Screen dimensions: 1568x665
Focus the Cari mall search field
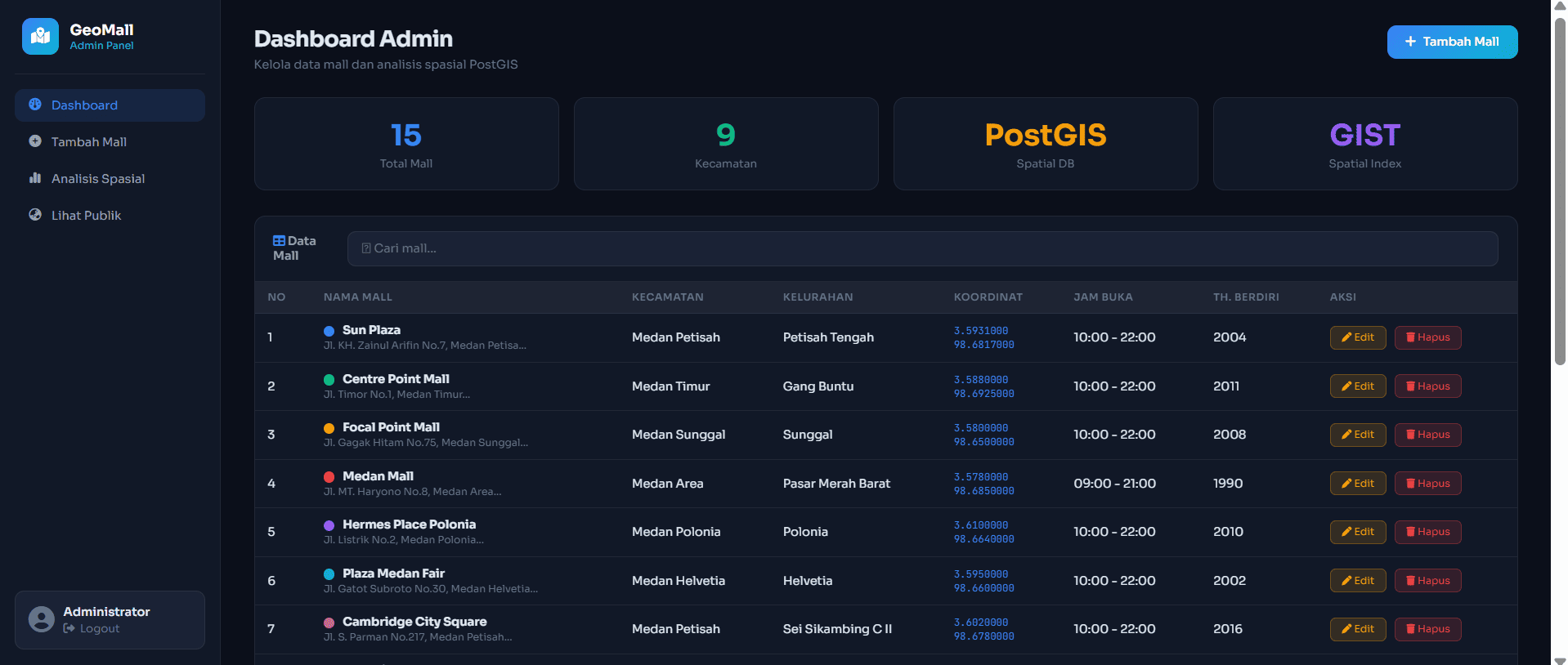click(922, 248)
